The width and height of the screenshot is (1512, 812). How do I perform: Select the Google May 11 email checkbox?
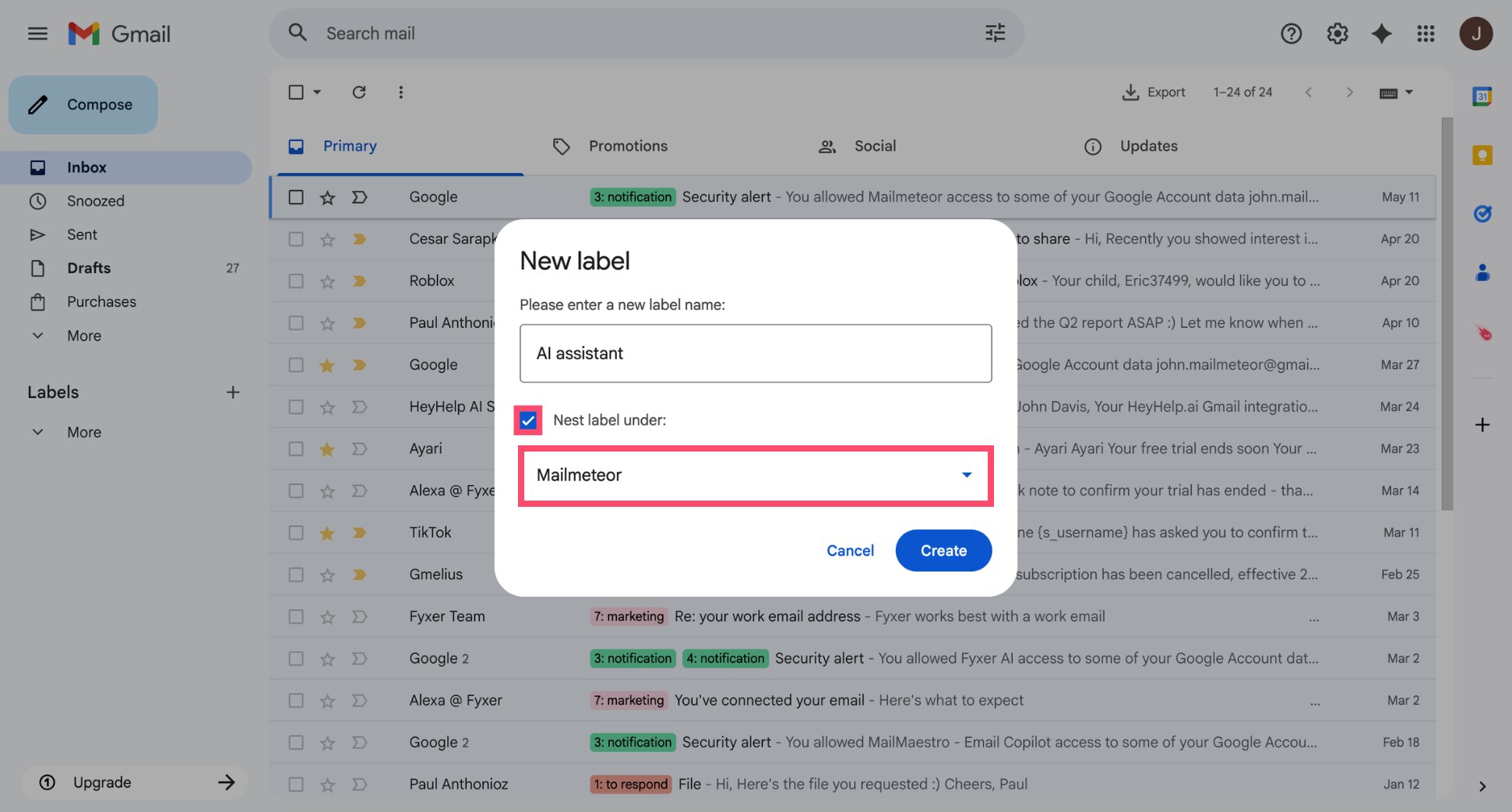pyautogui.click(x=296, y=197)
